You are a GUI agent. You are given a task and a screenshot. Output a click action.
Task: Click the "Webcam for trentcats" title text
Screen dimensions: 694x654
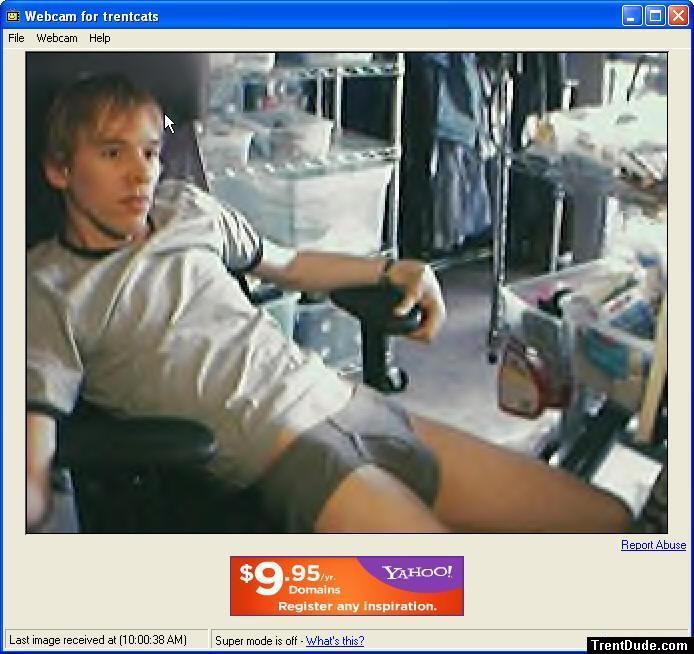pyautogui.click(x=91, y=16)
